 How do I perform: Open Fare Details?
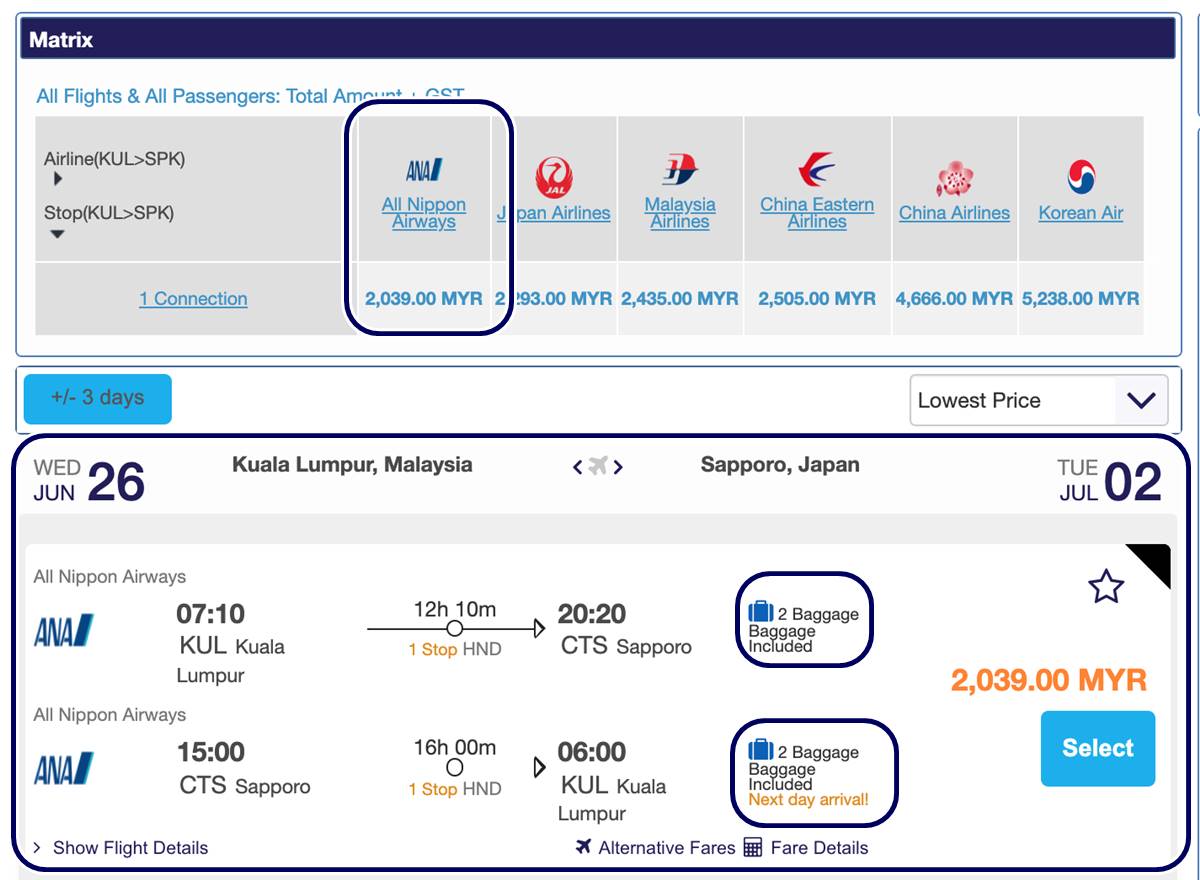[x=819, y=848]
